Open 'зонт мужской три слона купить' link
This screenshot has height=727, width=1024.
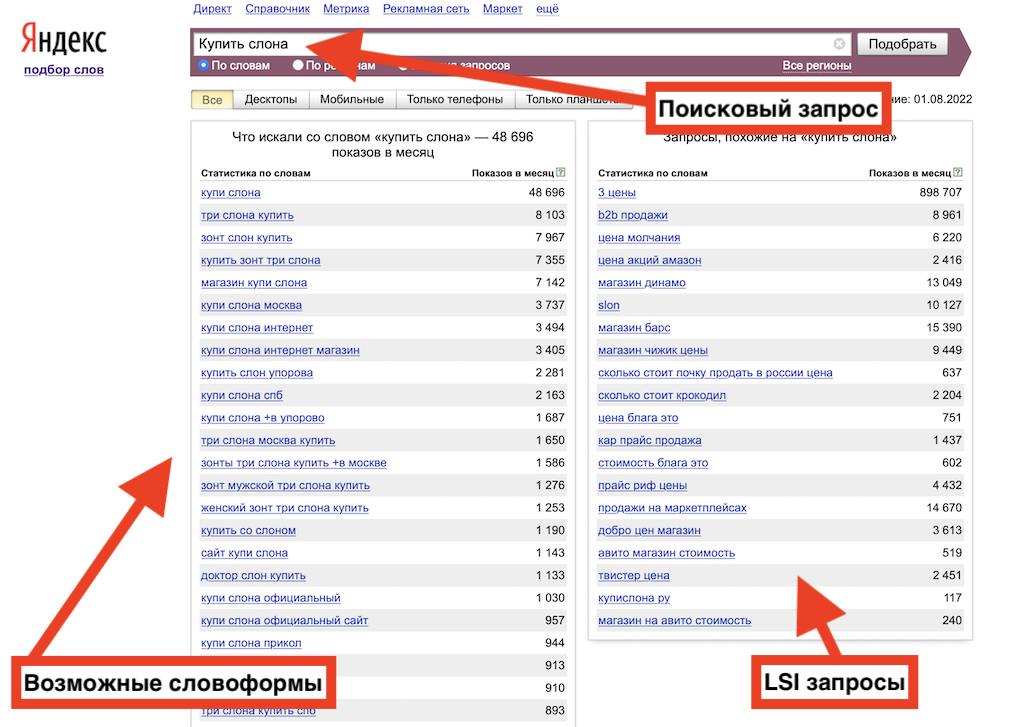(x=285, y=485)
